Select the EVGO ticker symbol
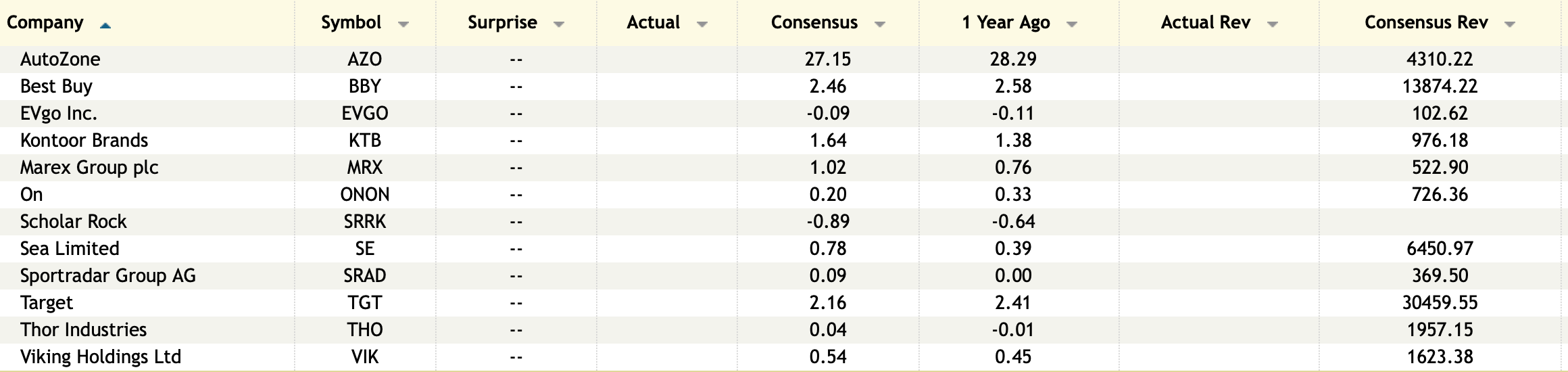1568x372 pixels. (x=365, y=114)
